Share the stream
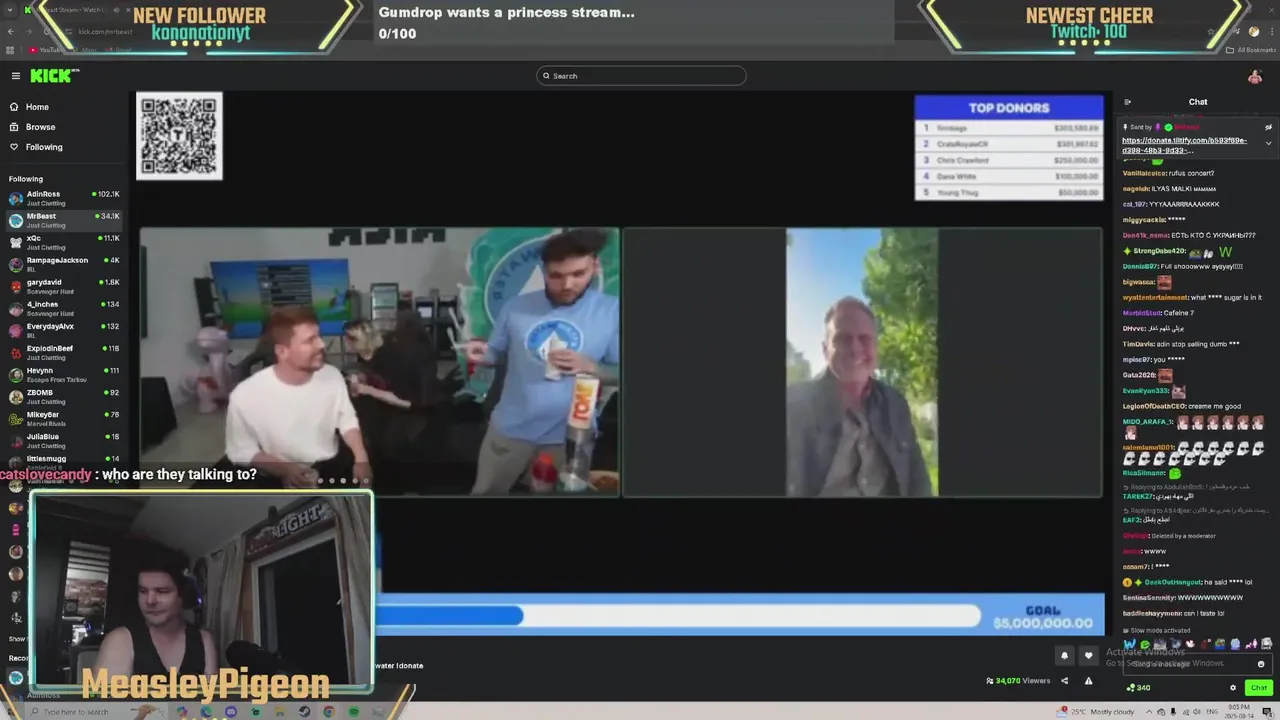Image resolution: width=1280 pixels, height=720 pixels. click(x=1064, y=681)
